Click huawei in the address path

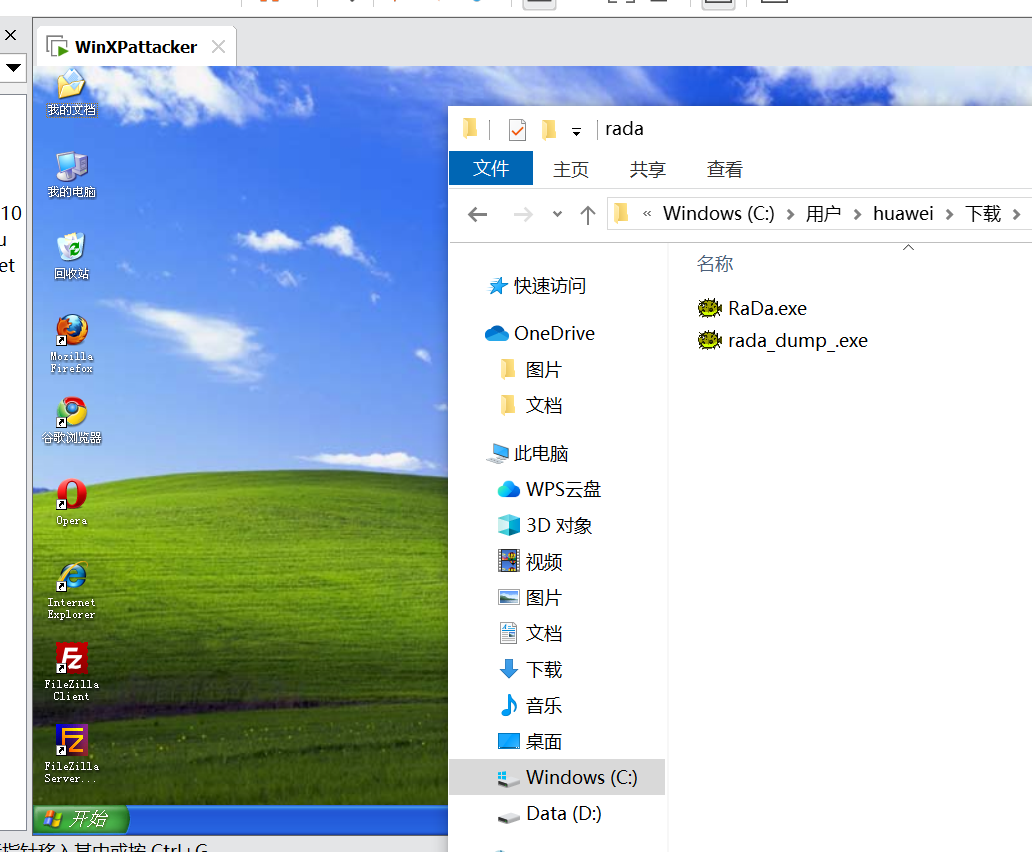click(903, 214)
